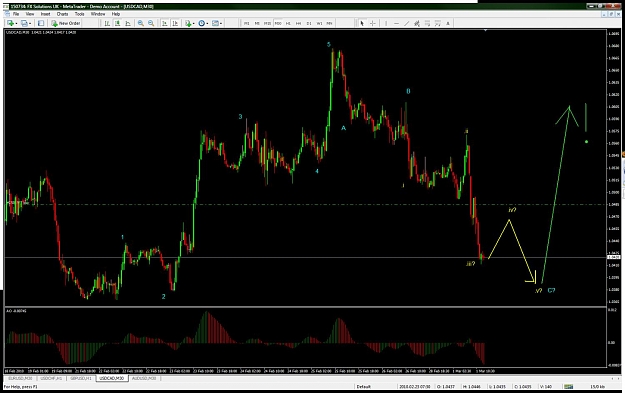Select the H4 timeframe button
Screen dimensions: 625x393
(x=299, y=24)
